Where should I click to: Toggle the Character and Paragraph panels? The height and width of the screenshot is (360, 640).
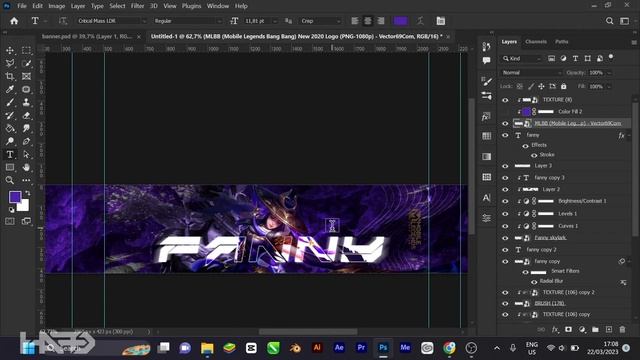440,21
